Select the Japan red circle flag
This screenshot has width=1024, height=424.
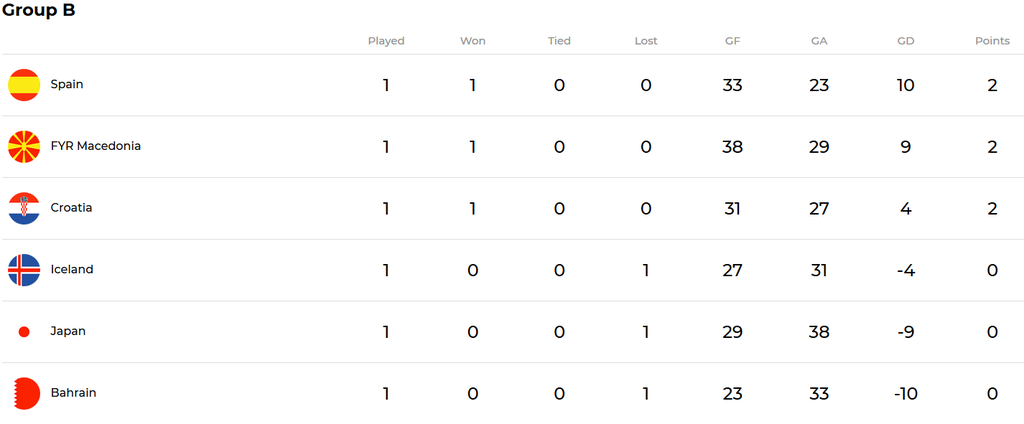[24, 332]
